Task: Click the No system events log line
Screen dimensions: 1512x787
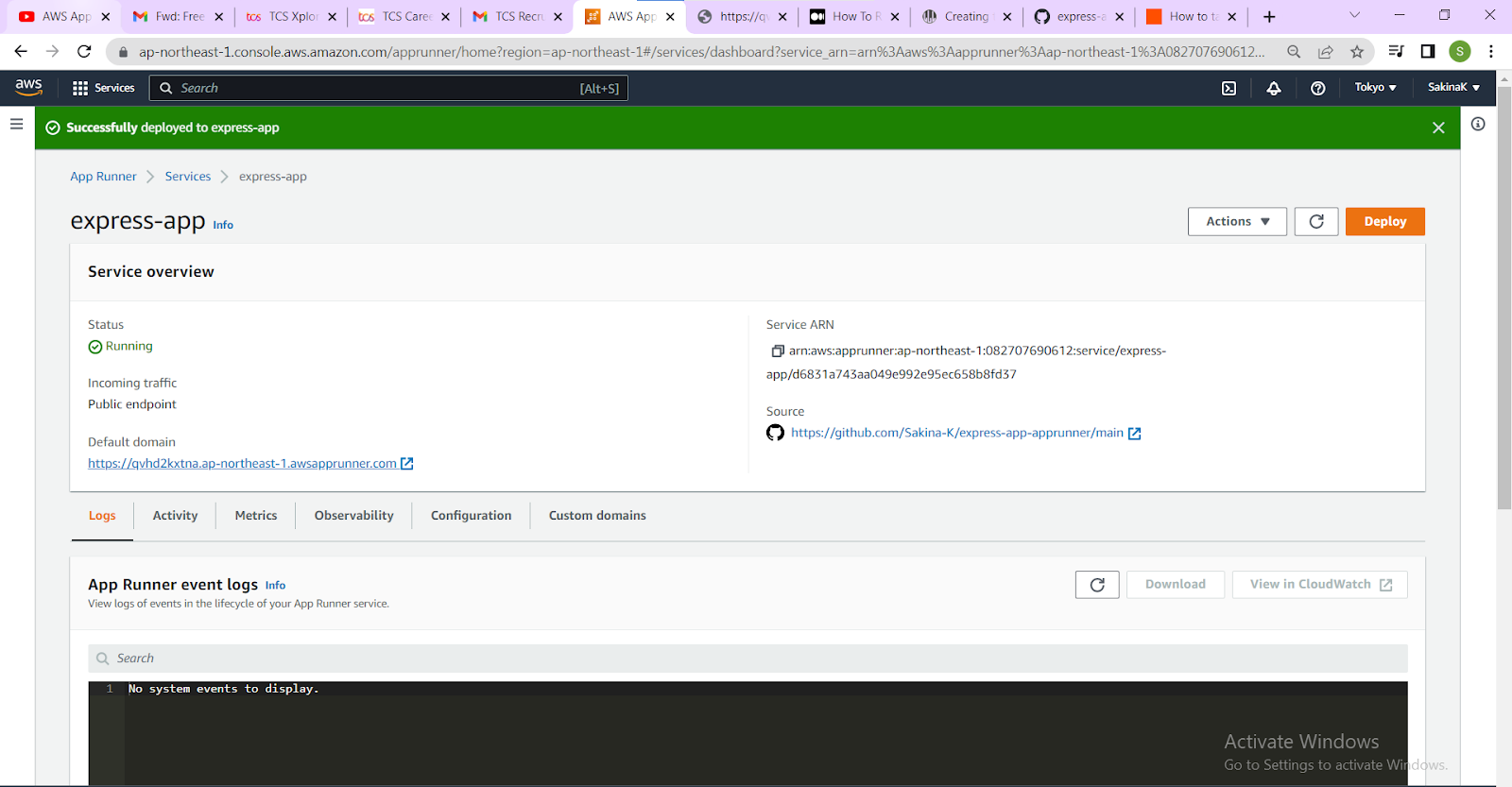Action: tap(223, 689)
